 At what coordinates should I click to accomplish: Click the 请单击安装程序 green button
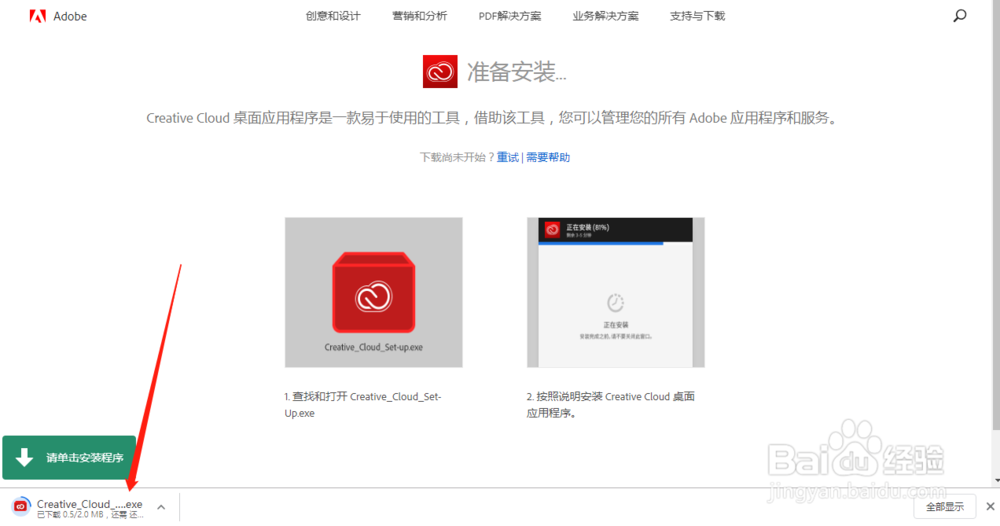(69, 457)
